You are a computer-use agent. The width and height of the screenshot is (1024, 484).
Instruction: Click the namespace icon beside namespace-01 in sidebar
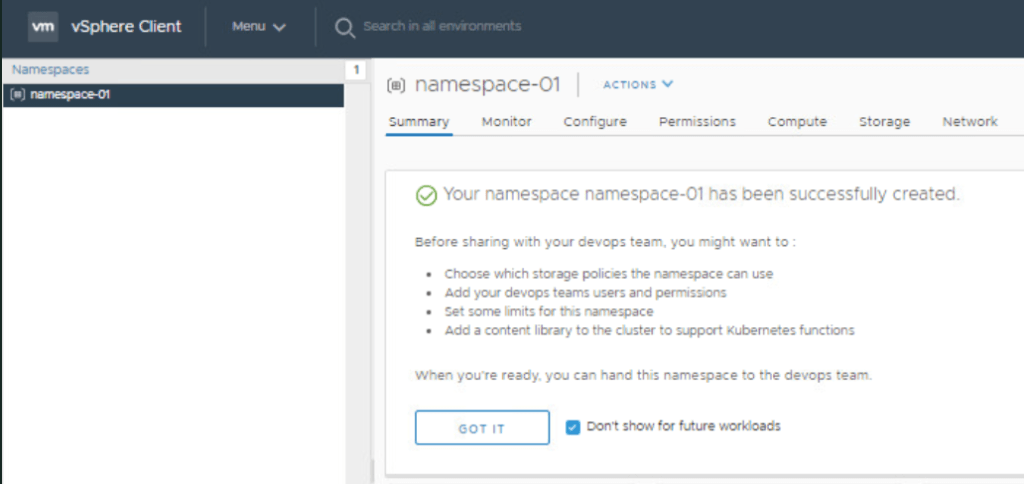[18, 95]
